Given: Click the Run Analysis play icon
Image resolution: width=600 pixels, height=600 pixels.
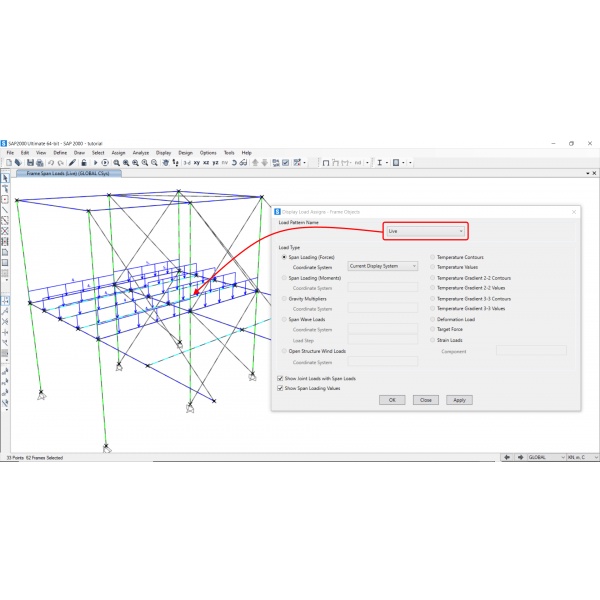Looking at the screenshot, I should click(x=105, y=162).
